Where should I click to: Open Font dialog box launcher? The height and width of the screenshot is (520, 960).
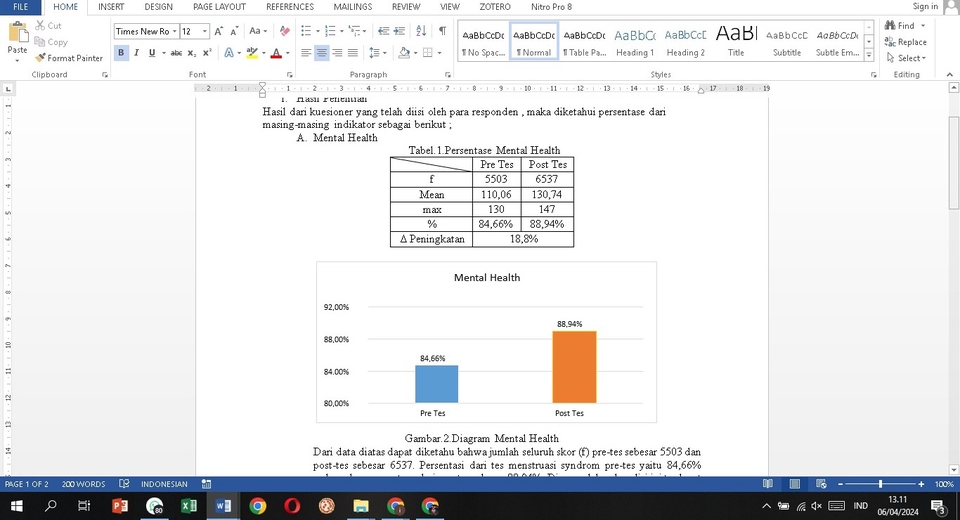(290, 75)
